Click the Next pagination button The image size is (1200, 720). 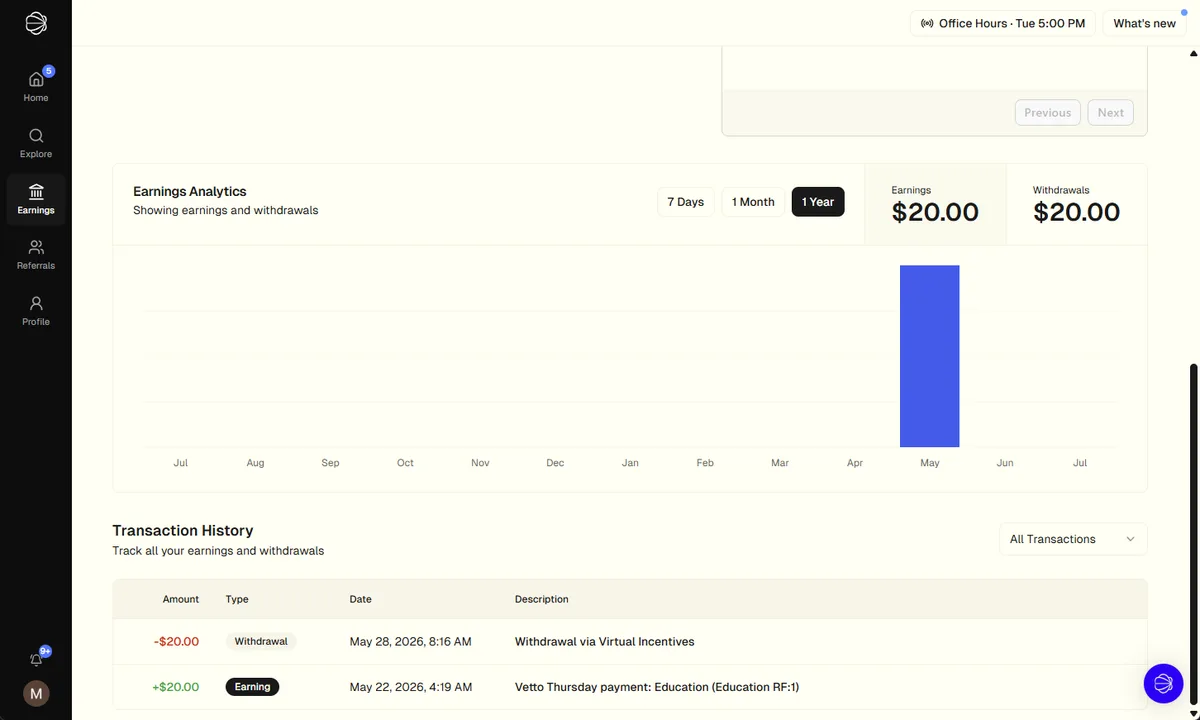tap(1110, 113)
